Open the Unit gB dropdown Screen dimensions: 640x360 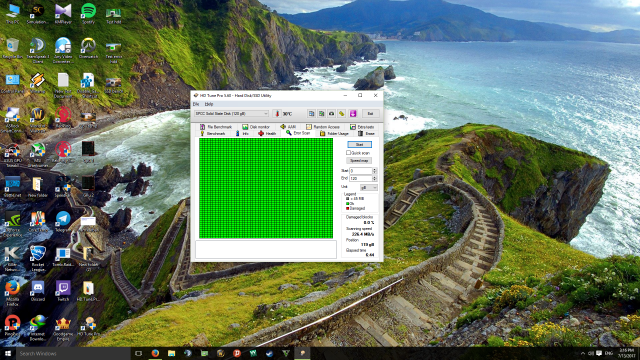369,187
